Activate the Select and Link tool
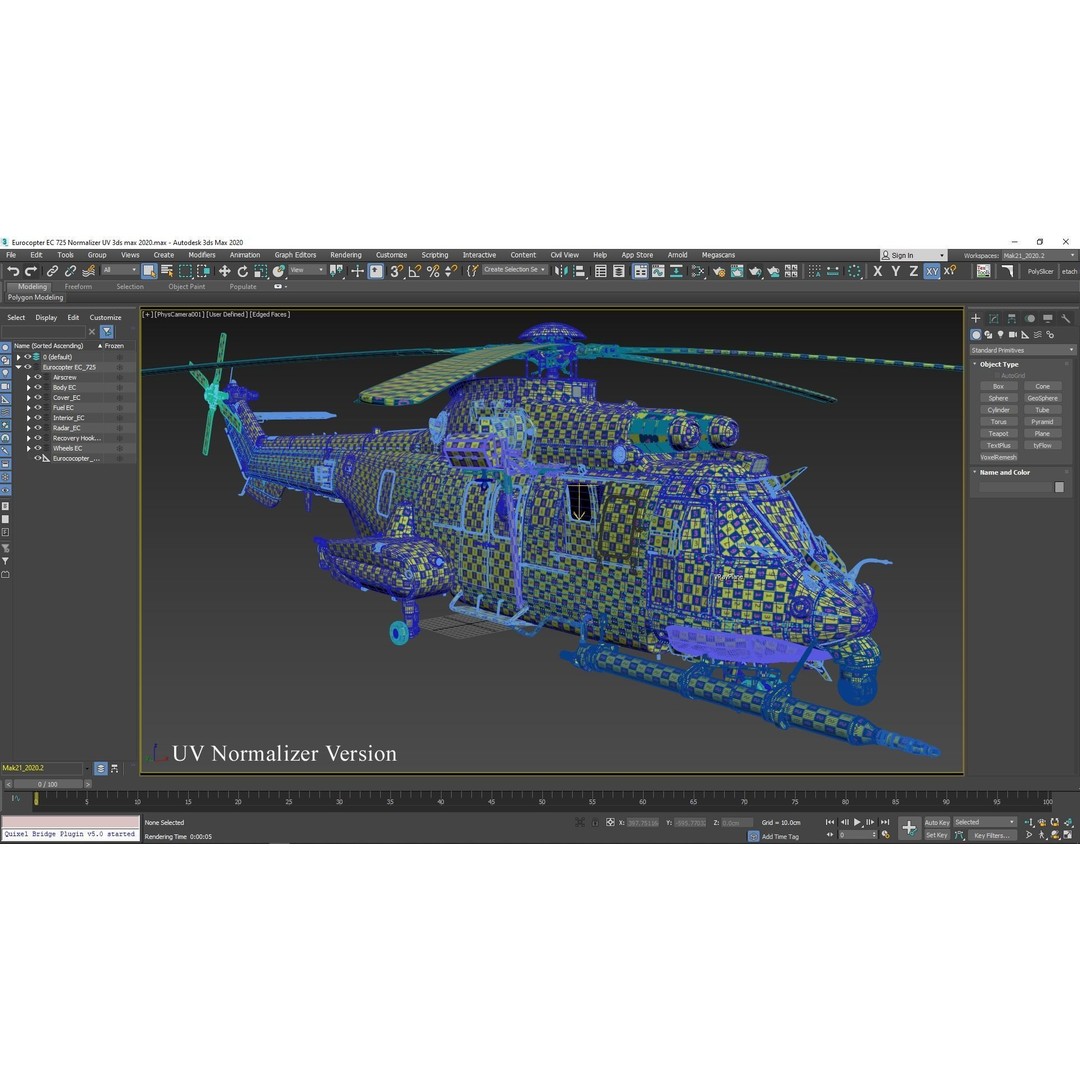Viewport: 1080px width, 1080px height. pos(52,271)
